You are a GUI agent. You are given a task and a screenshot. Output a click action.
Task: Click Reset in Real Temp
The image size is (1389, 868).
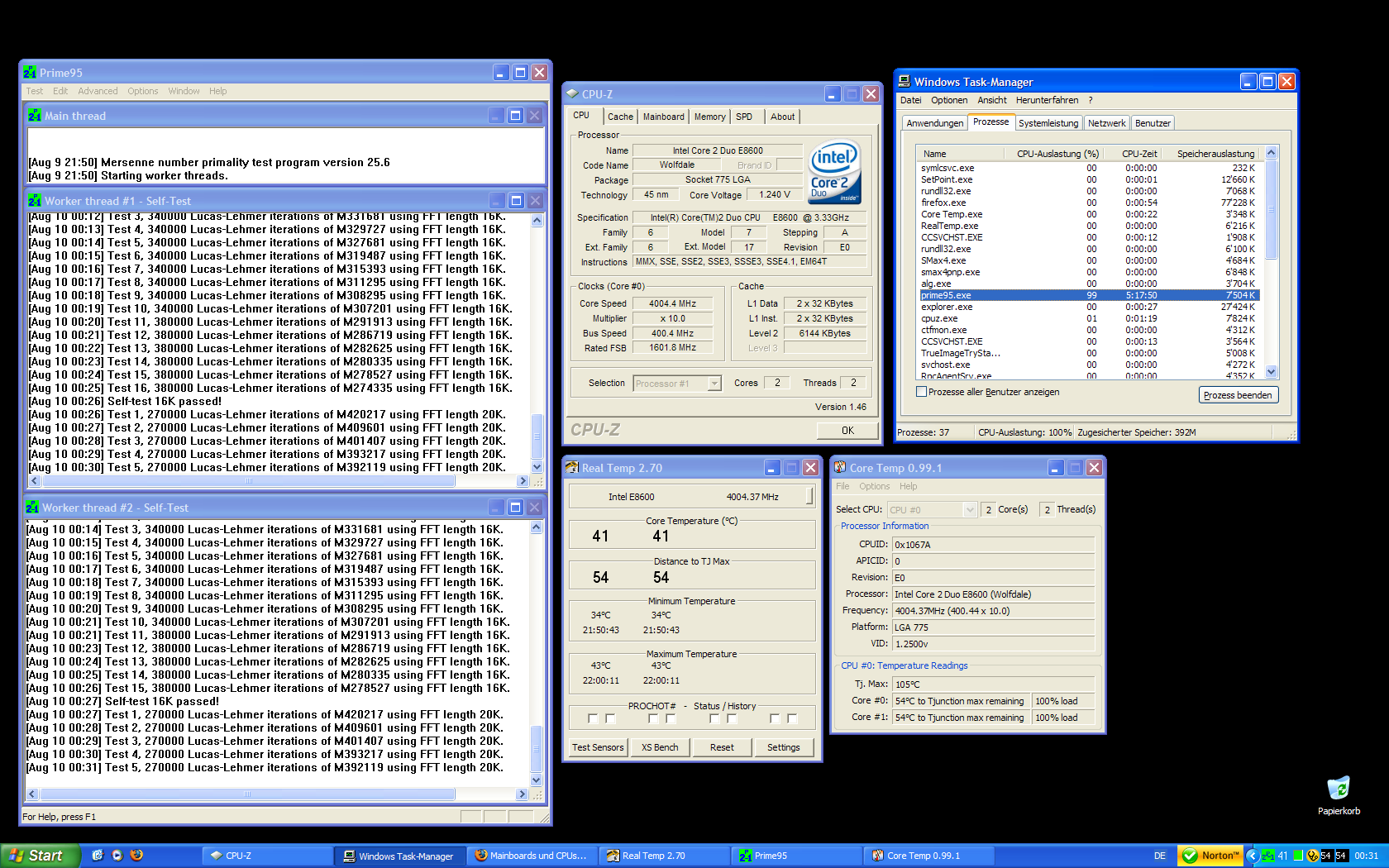(x=722, y=747)
